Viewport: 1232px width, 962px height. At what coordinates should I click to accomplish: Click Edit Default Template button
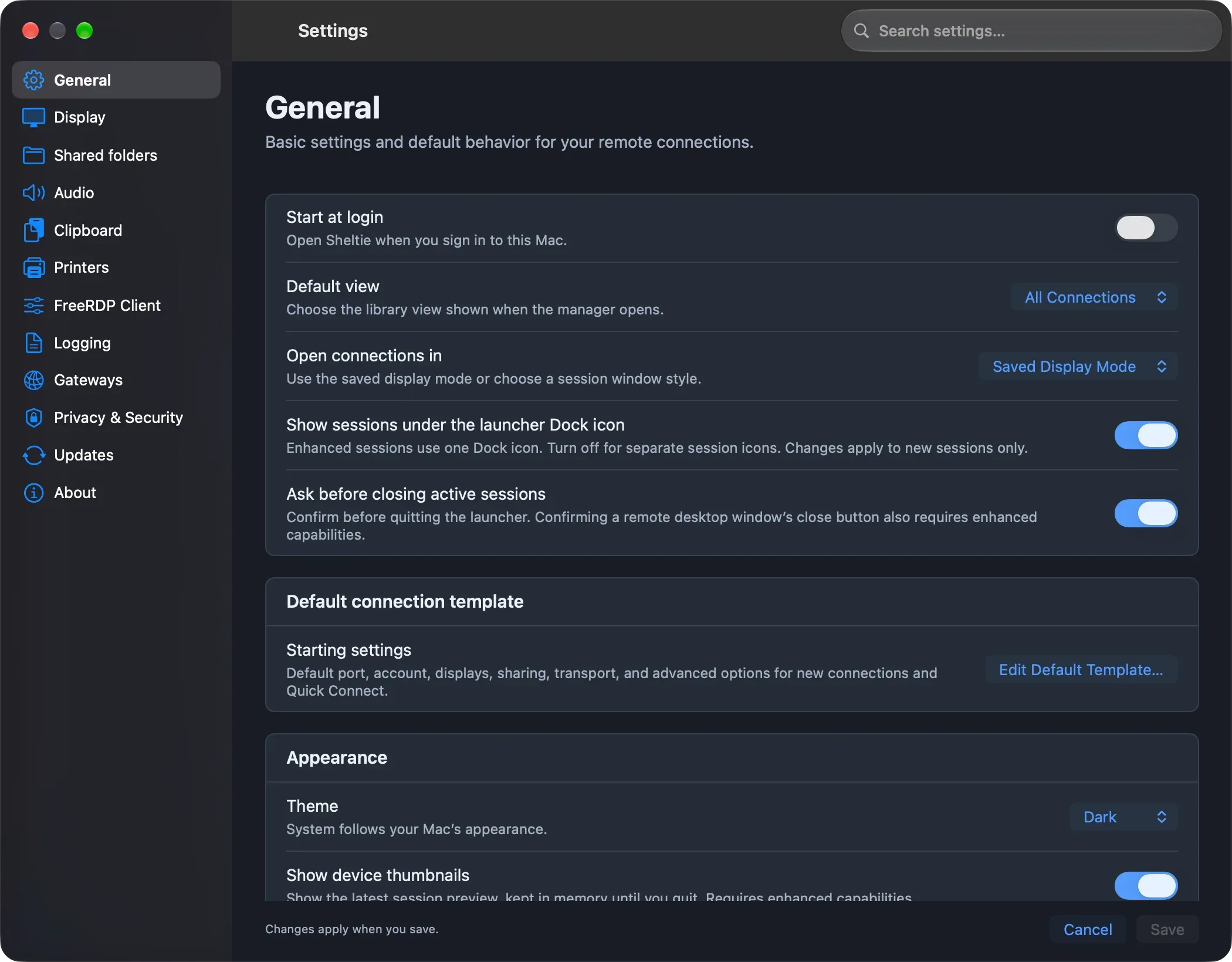(1081, 670)
